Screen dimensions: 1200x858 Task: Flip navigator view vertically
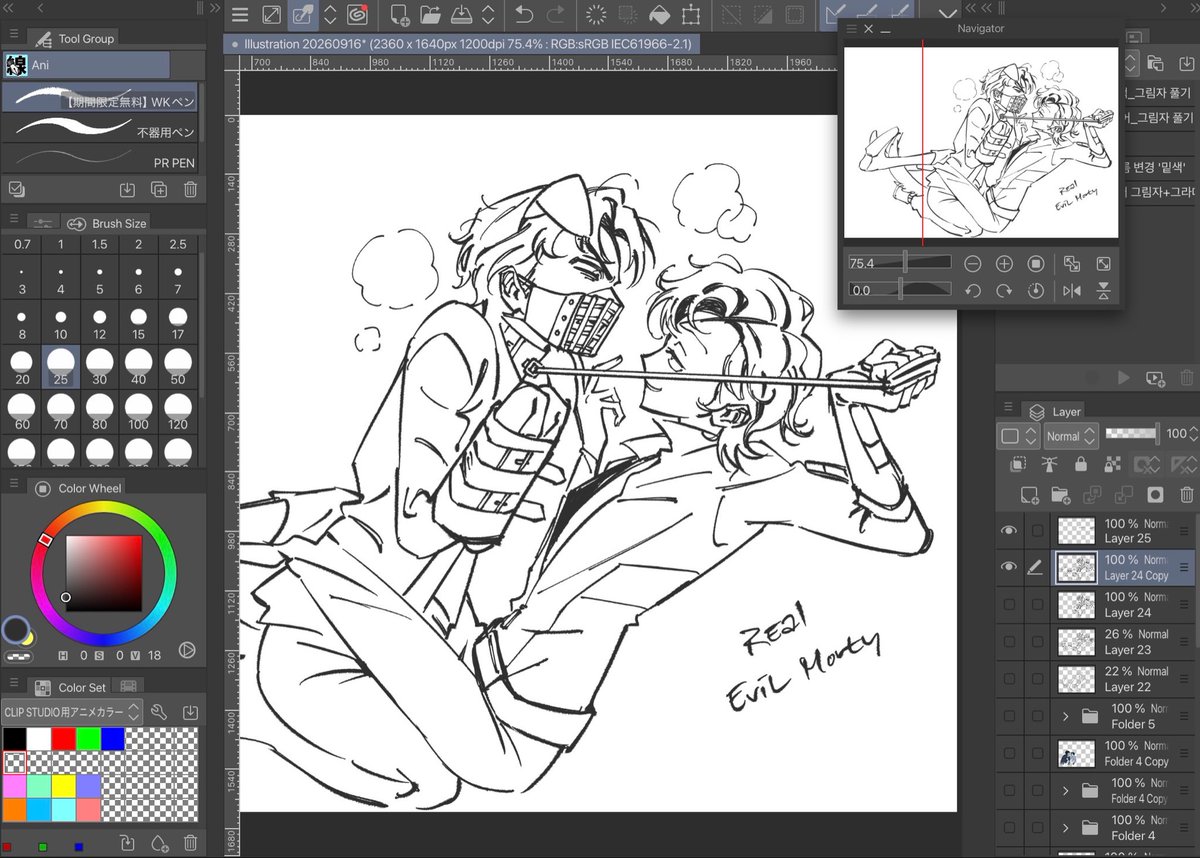1103,290
